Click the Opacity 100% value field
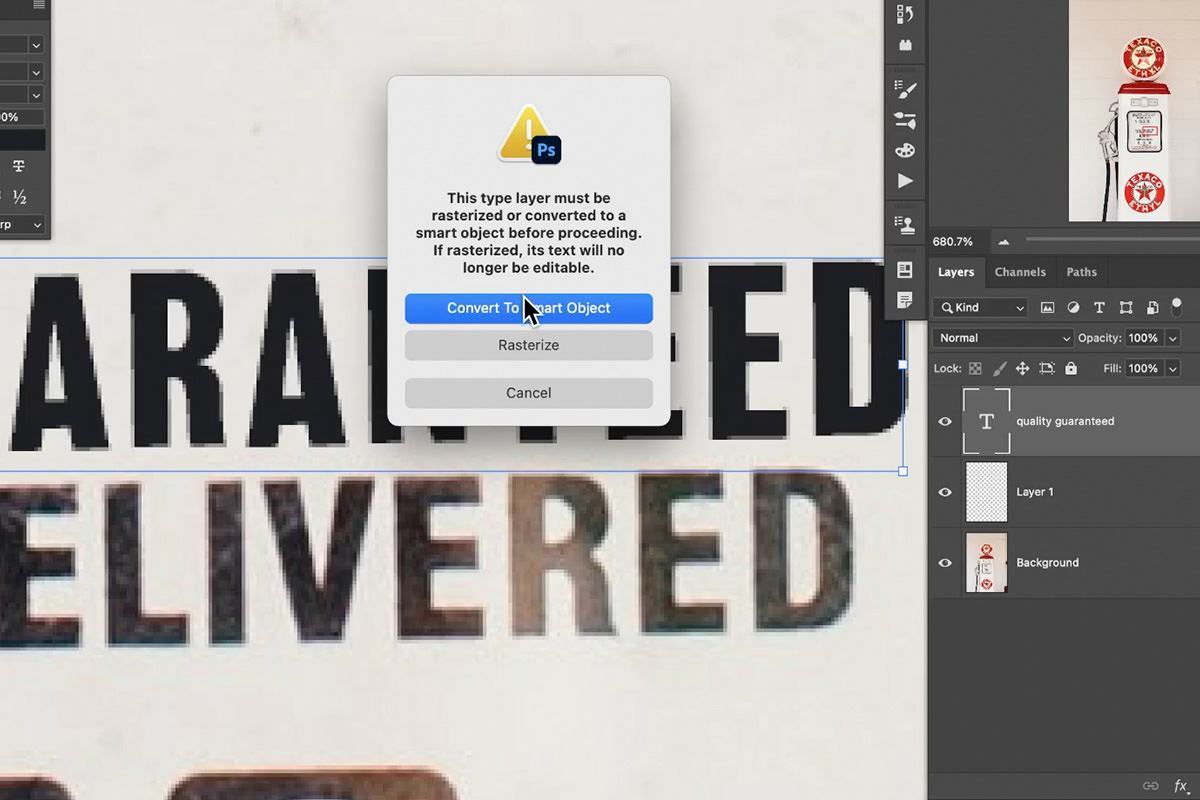Viewport: 1200px width, 800px height. pos(1143,338)
